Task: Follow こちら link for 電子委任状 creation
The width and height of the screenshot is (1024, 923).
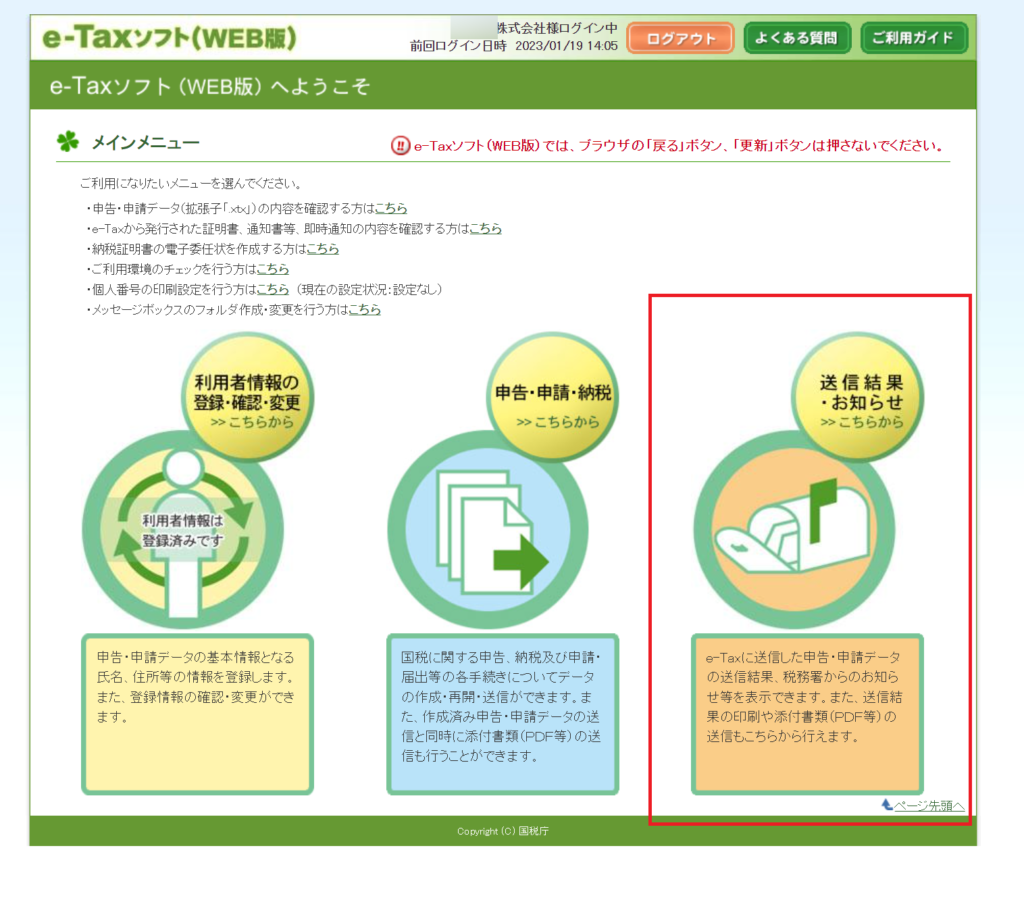Action: click(x=322, y=249)
